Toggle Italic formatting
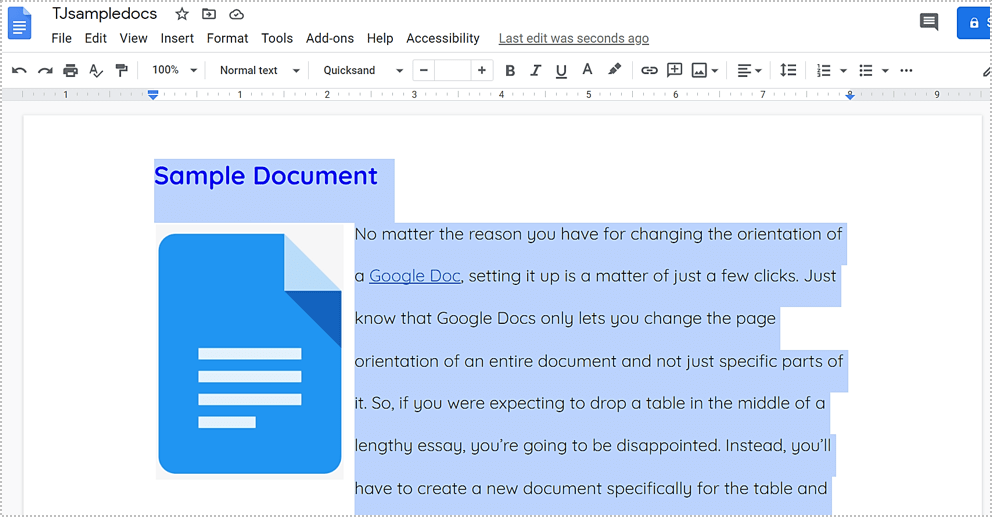992x517 pixels. click(535, 70)
